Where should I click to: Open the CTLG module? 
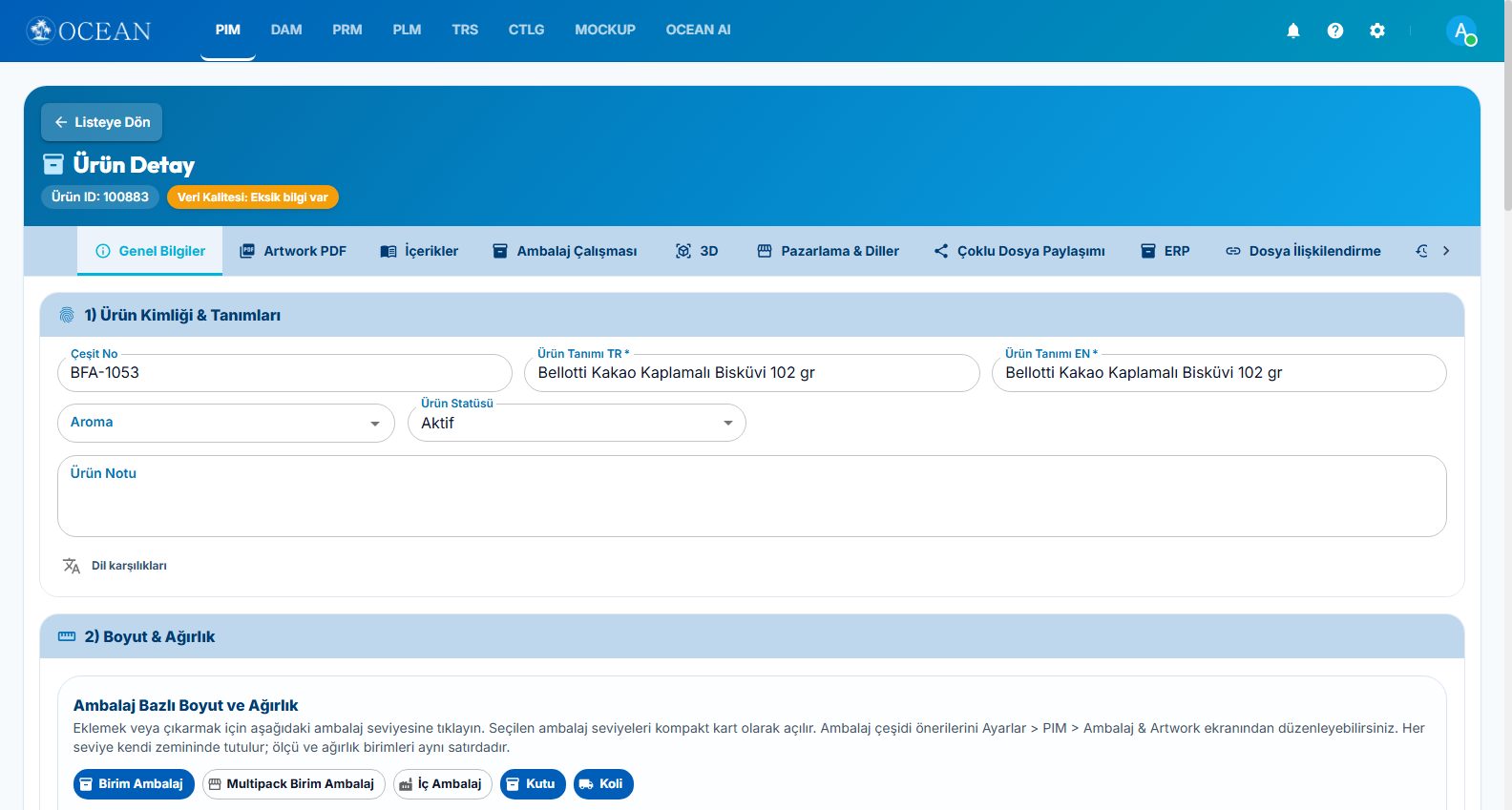coord(526,30)
